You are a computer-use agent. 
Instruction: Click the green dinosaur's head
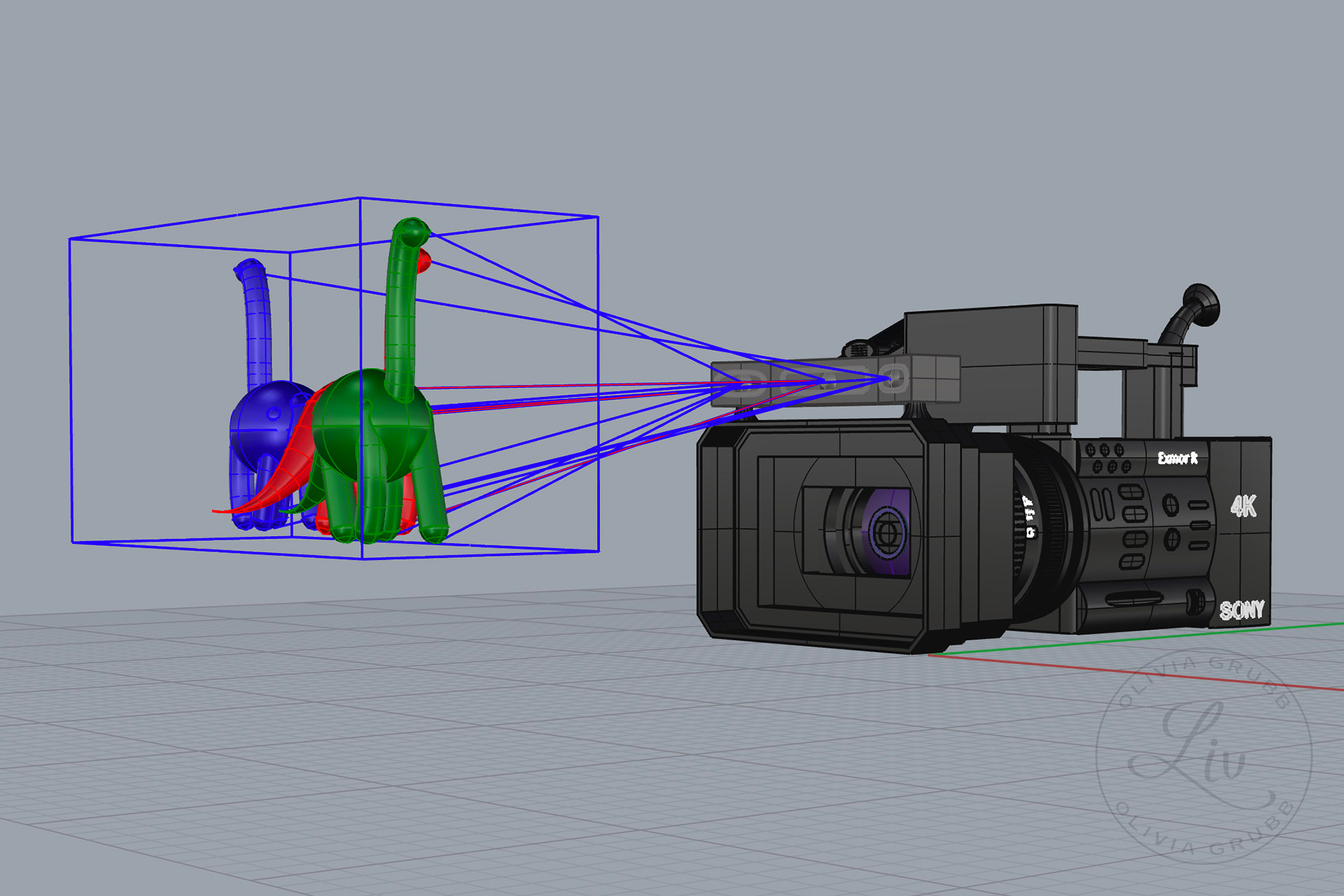tap(412, 232)
